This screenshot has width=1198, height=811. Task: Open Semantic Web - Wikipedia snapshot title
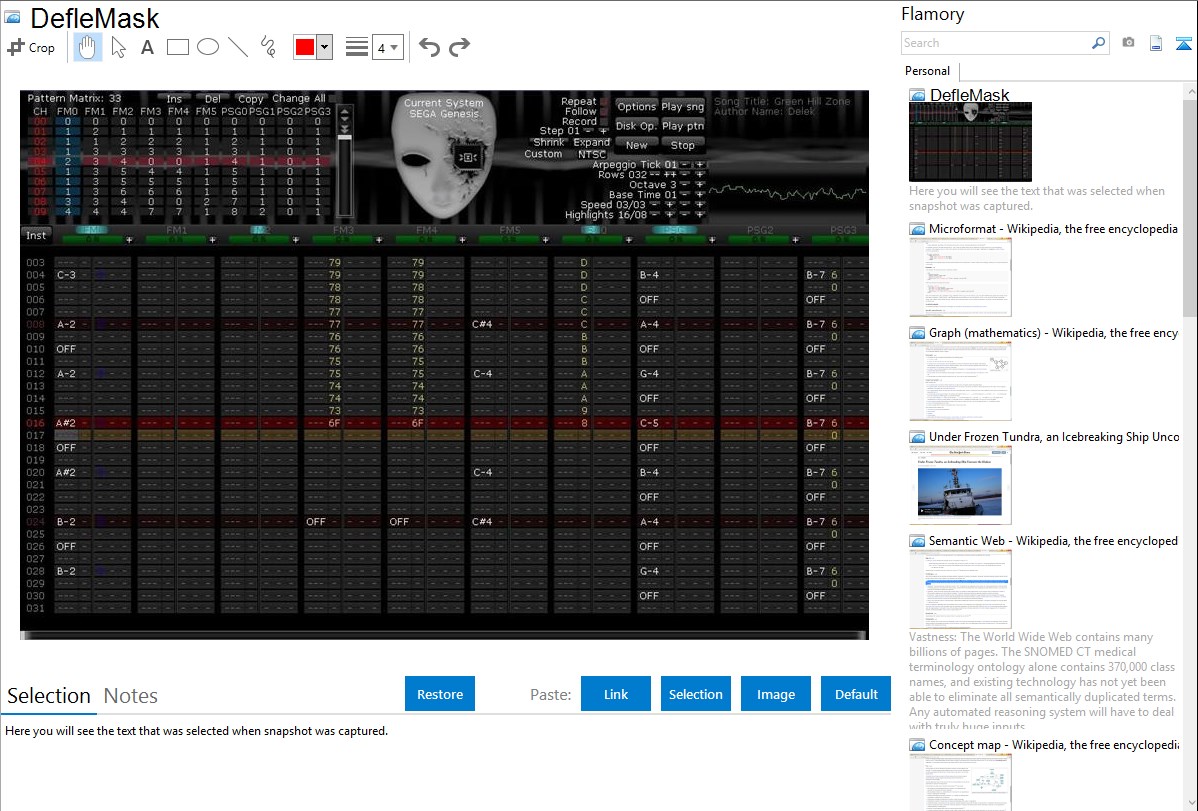point(1053,541)
